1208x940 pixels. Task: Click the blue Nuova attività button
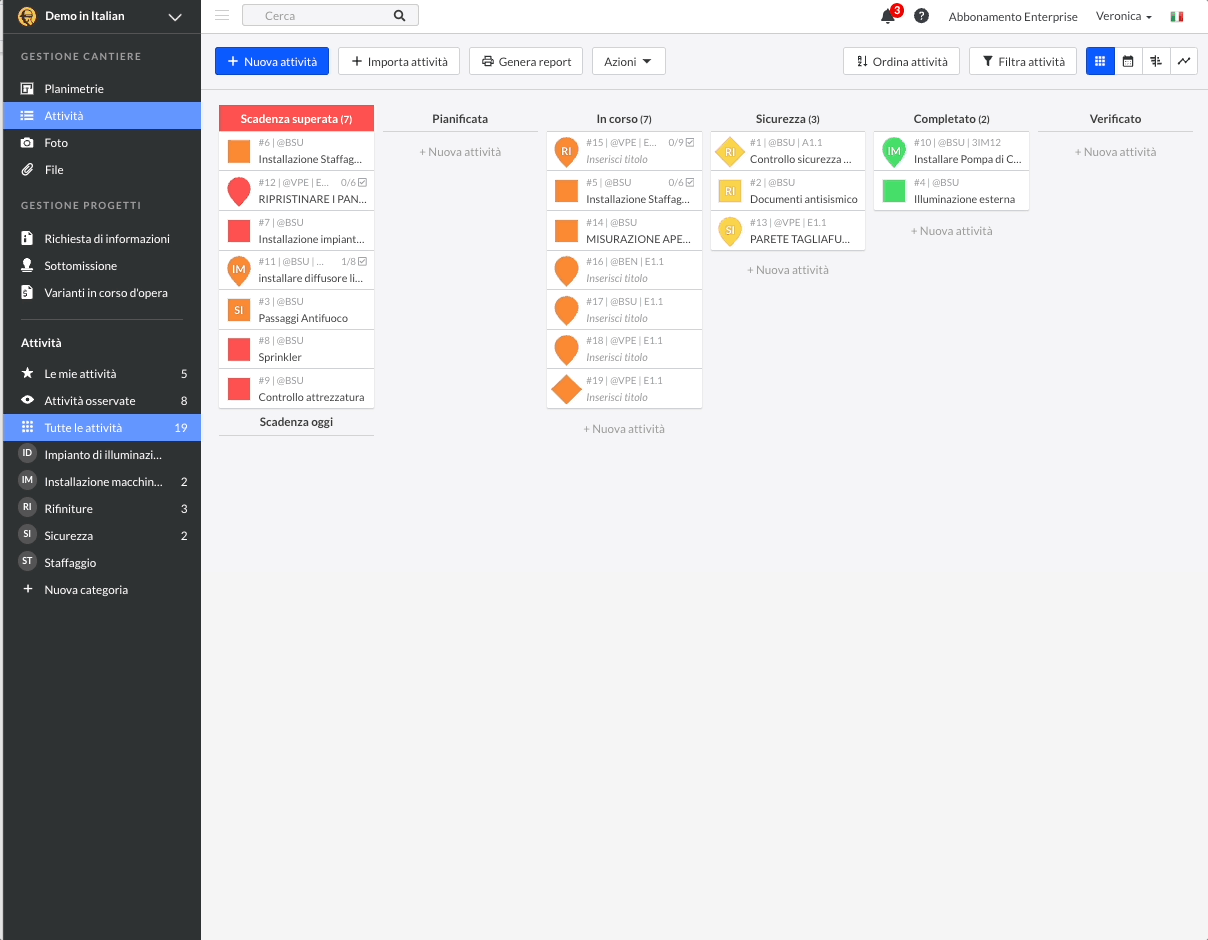[x=271, y=61]
